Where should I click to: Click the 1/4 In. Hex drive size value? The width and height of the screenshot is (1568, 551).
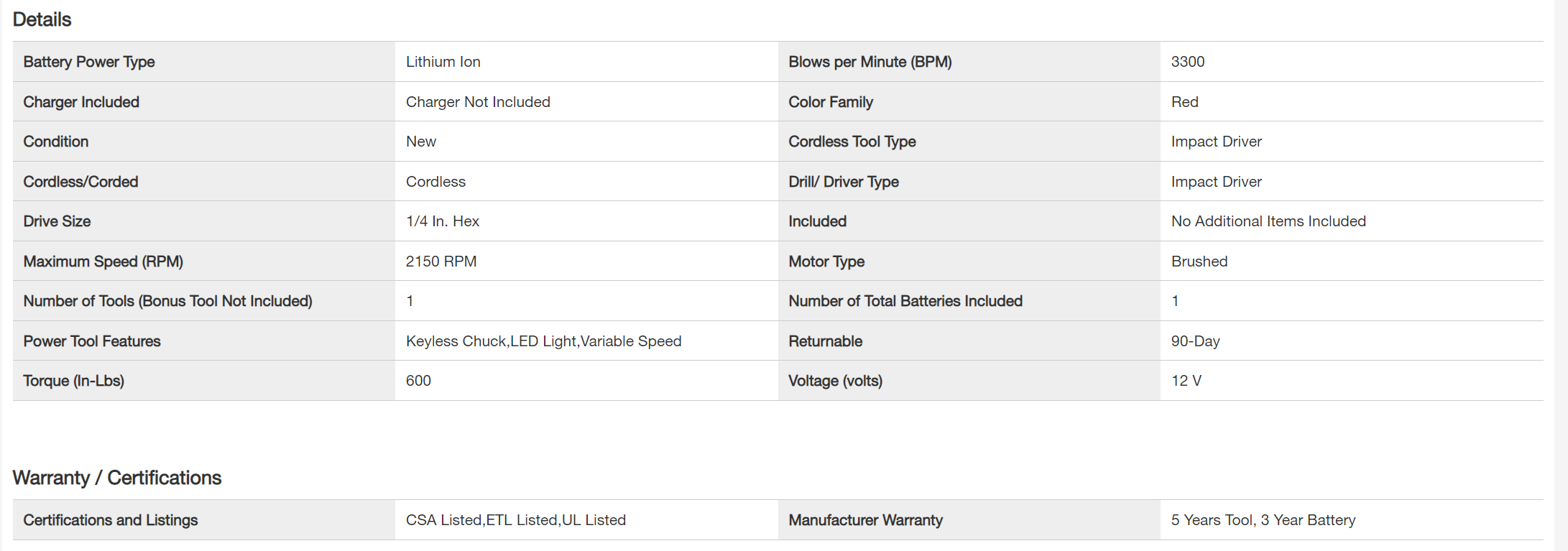(x=442, y=221)
